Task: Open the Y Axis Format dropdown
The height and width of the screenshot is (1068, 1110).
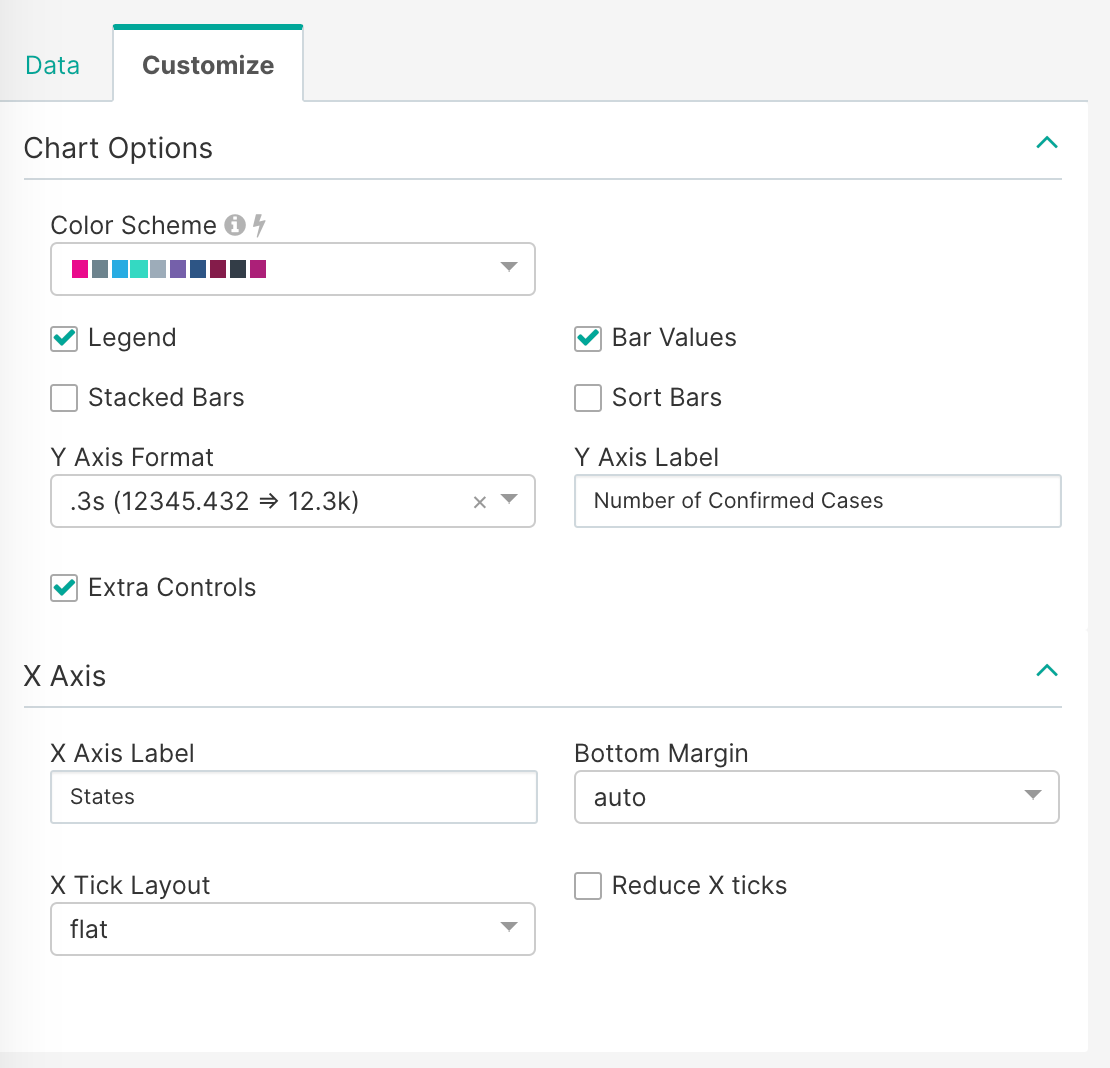Action: point(509,501)
